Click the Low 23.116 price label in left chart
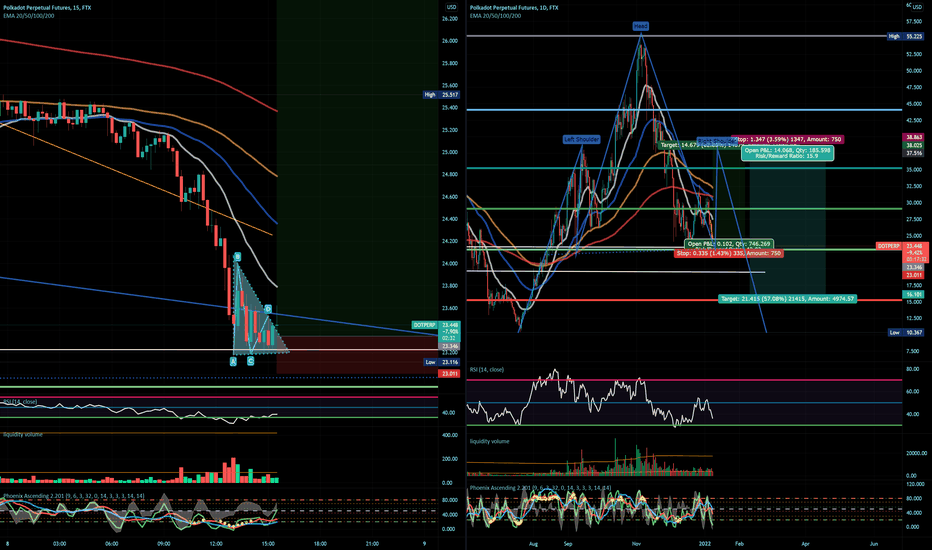The height and width of the screenshot is (550, 932). (442, 362)
